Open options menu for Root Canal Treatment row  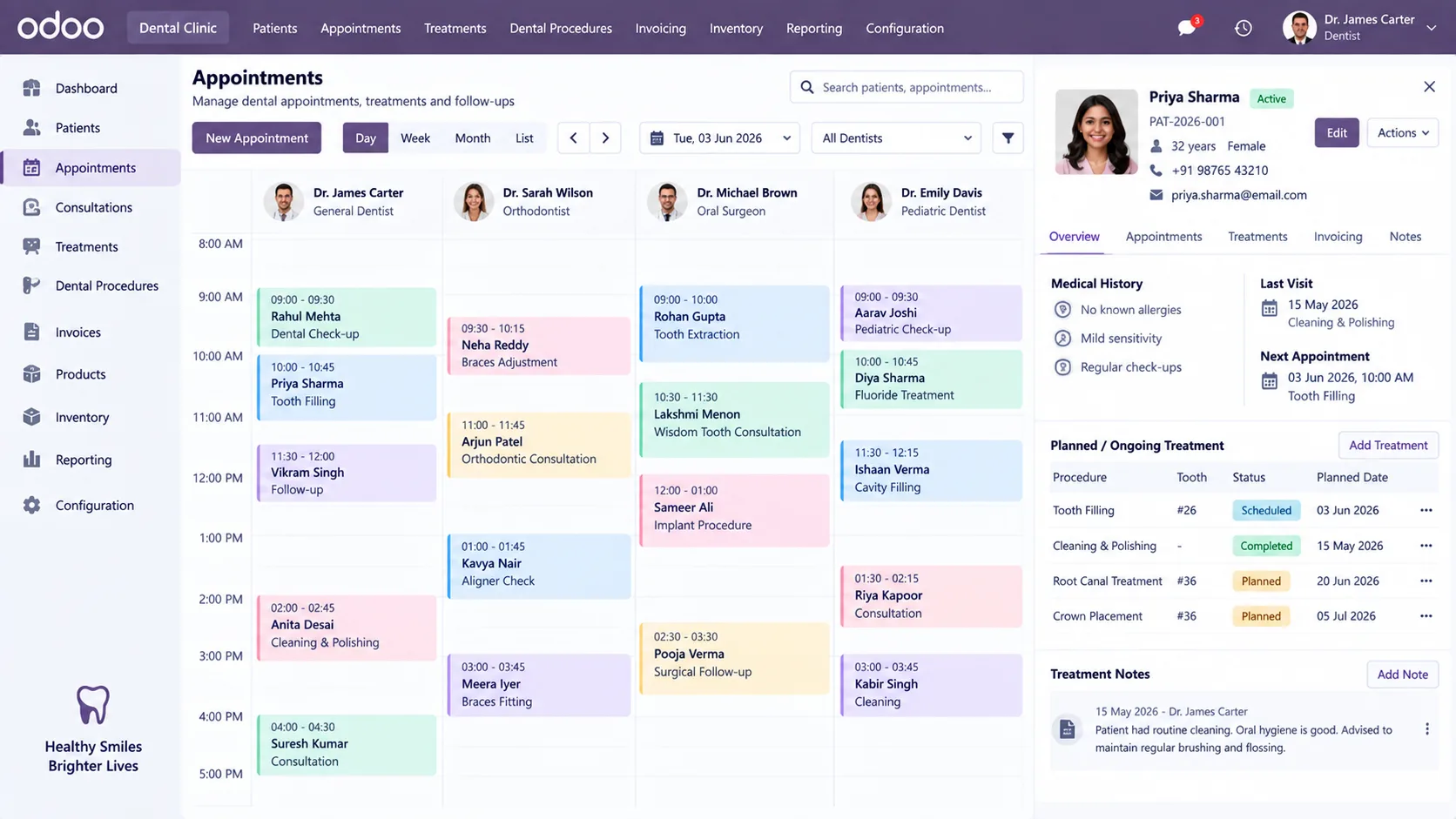coord(1426,581)
